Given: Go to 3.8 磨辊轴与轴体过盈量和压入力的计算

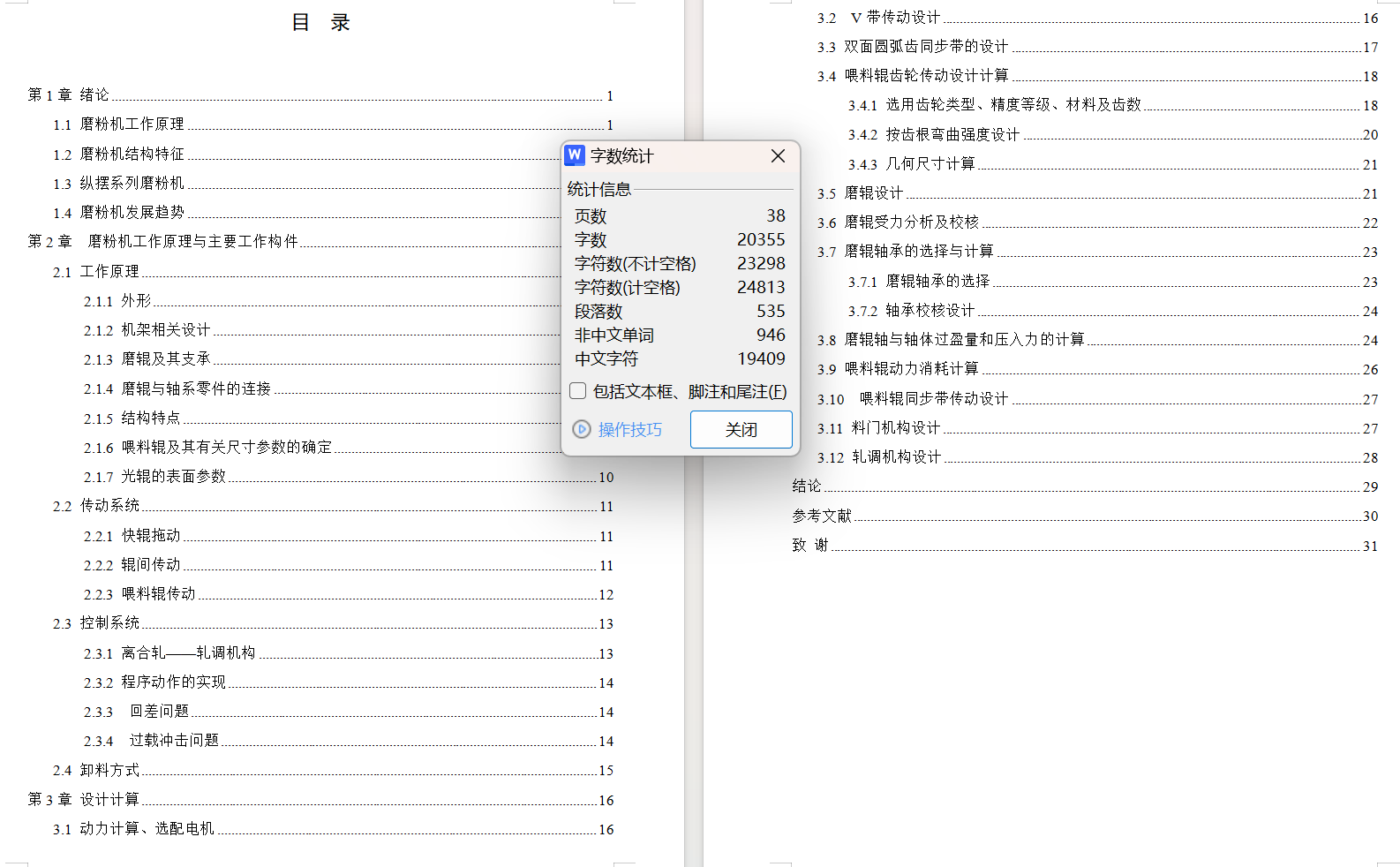Looking at the screenshot, I should point(1097,340).
